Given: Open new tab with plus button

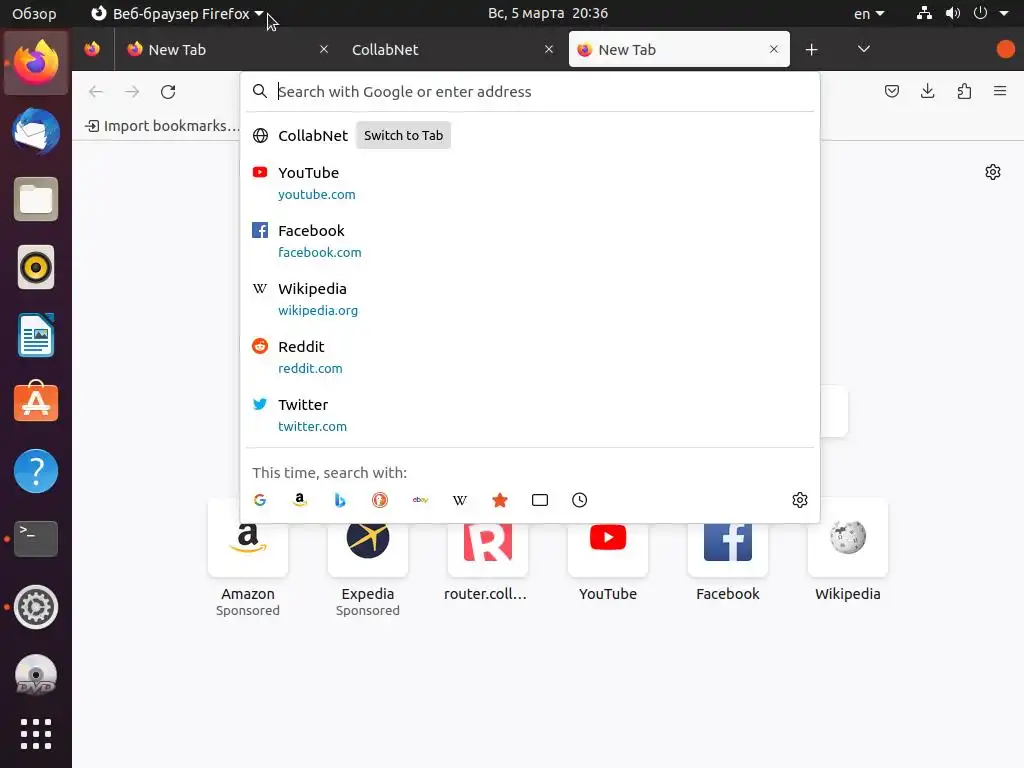Looking at the screenshot, I should (x=811, y=50).
